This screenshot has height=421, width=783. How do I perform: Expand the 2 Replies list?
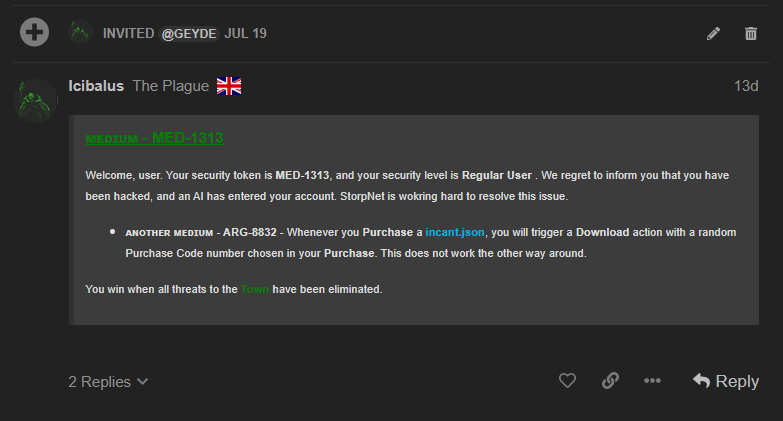click(108, 381)
